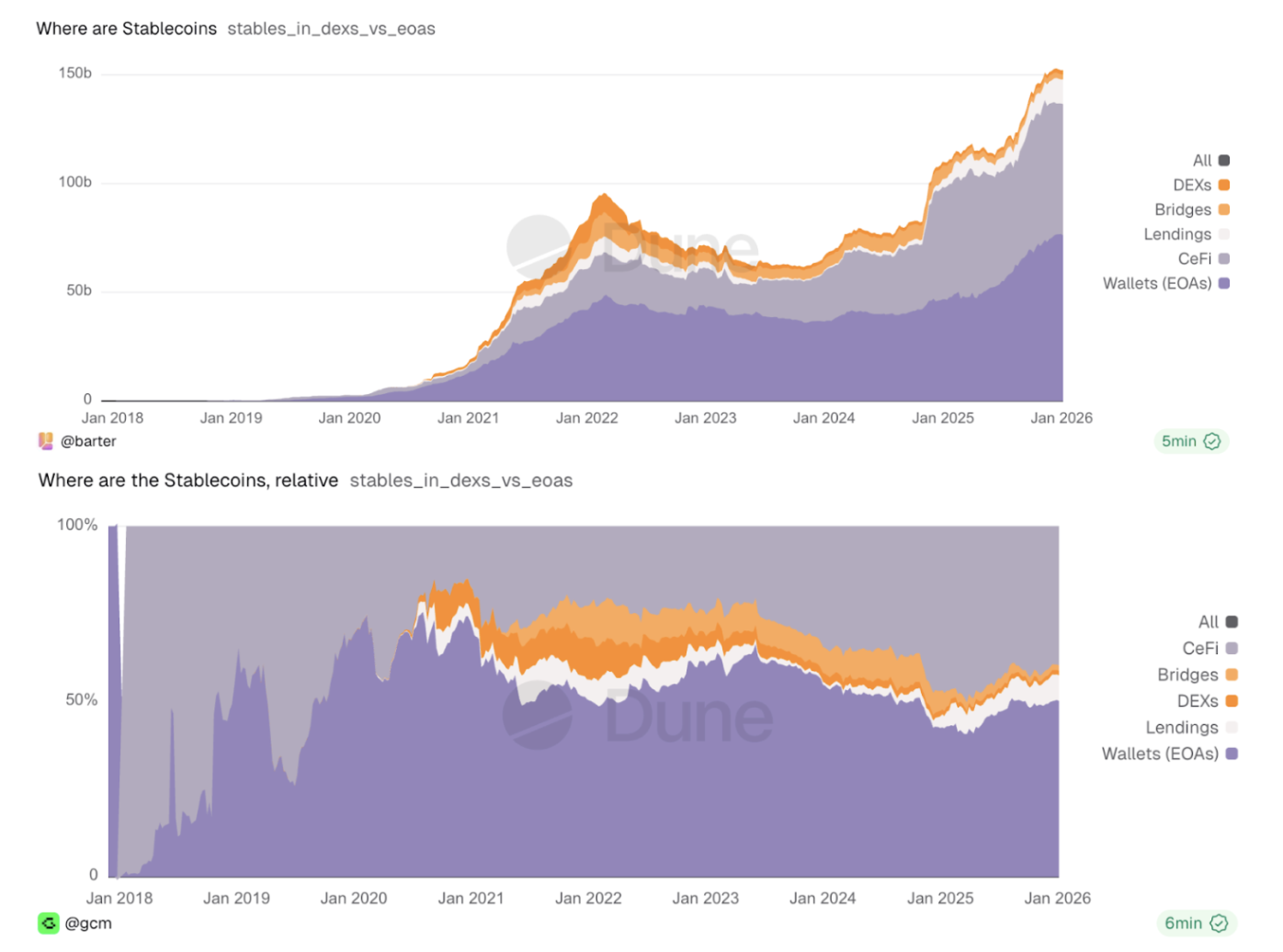Toggle the CeFi series label in the top legend
This screenshot has height=952, width=1283.
(1195, 259)
